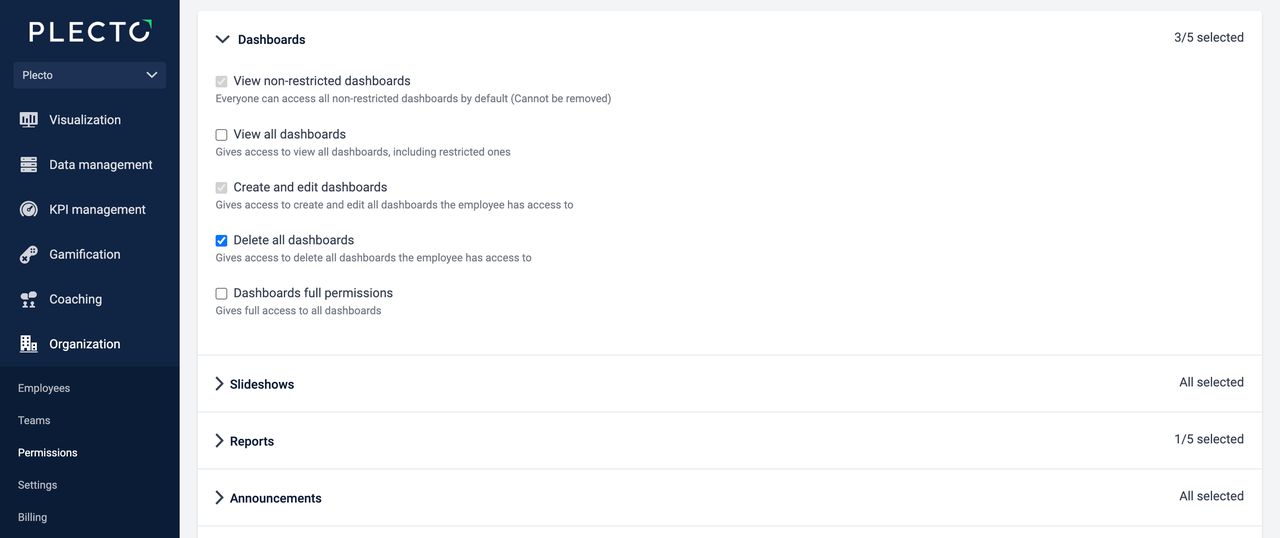
Task: Click the Permissions sidebar item
Action: 48,453
